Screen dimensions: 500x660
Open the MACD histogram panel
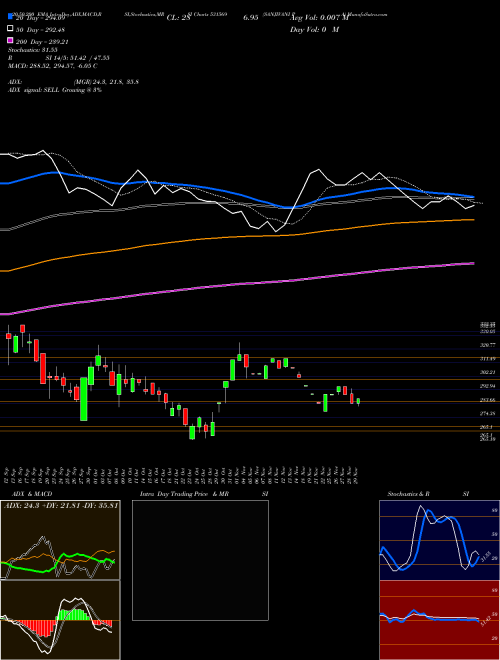click(x=60, y=620)
